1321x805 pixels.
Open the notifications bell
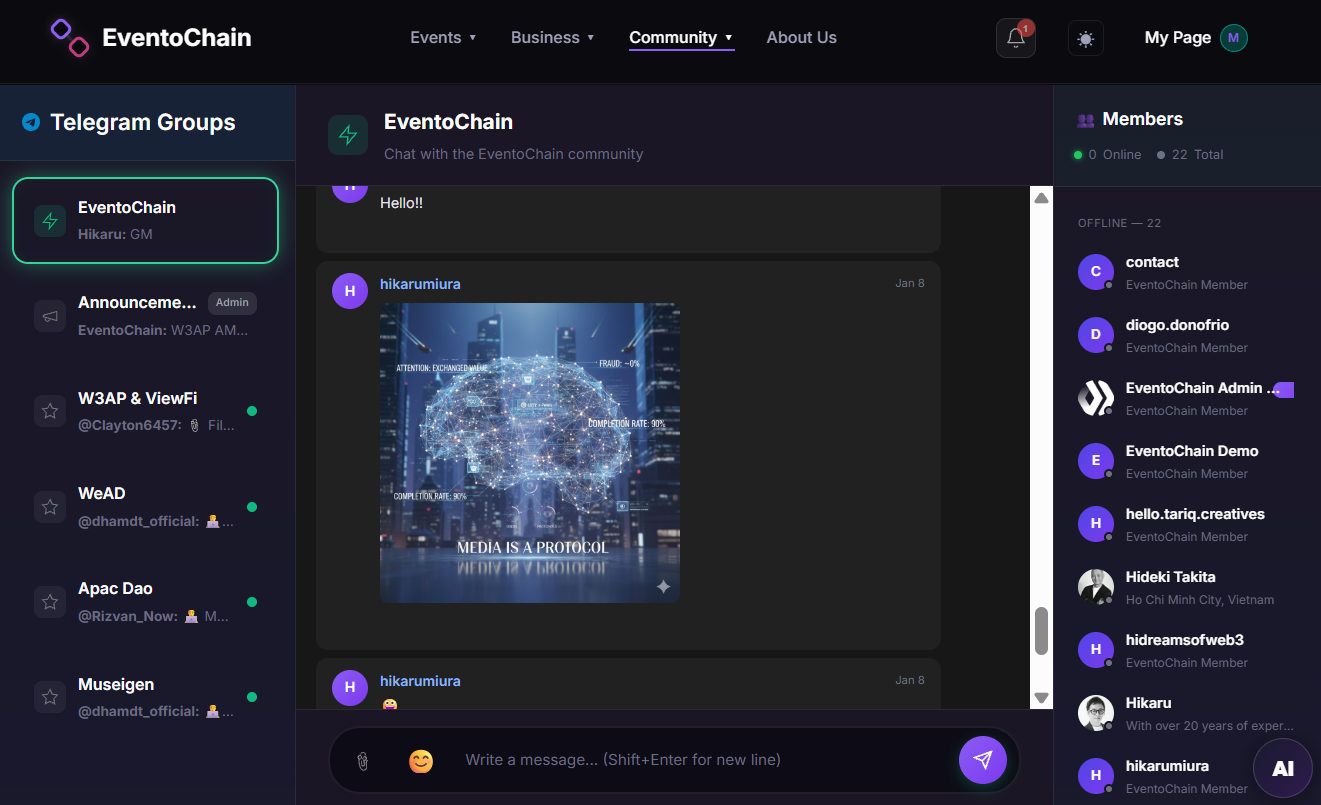1016,38
